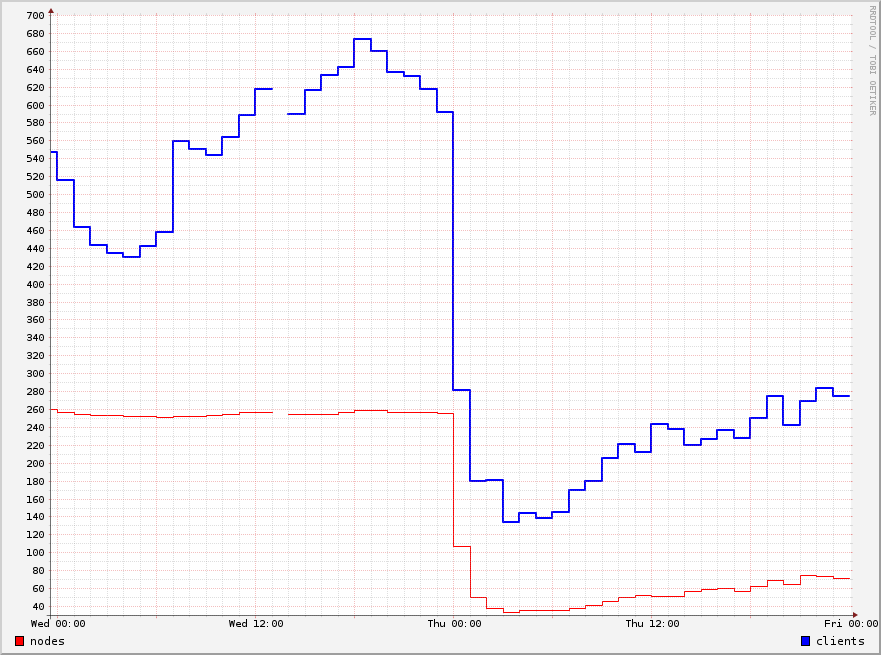The width and height of the screenshot is (881, 655).
Task: Click the 440 y-axis value
Action: coord(35,248)
